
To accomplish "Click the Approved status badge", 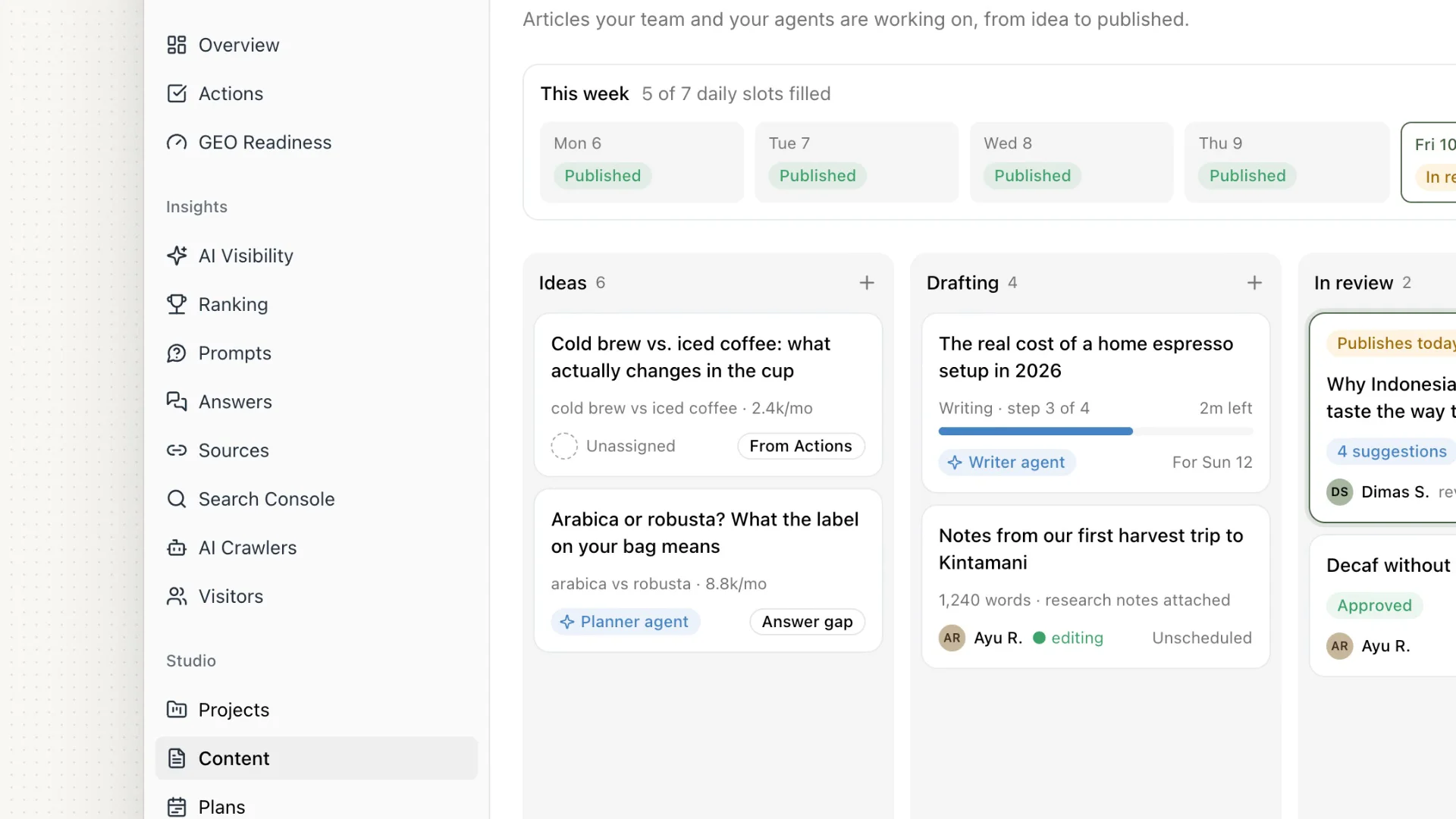I will (x=1374, y=605).
